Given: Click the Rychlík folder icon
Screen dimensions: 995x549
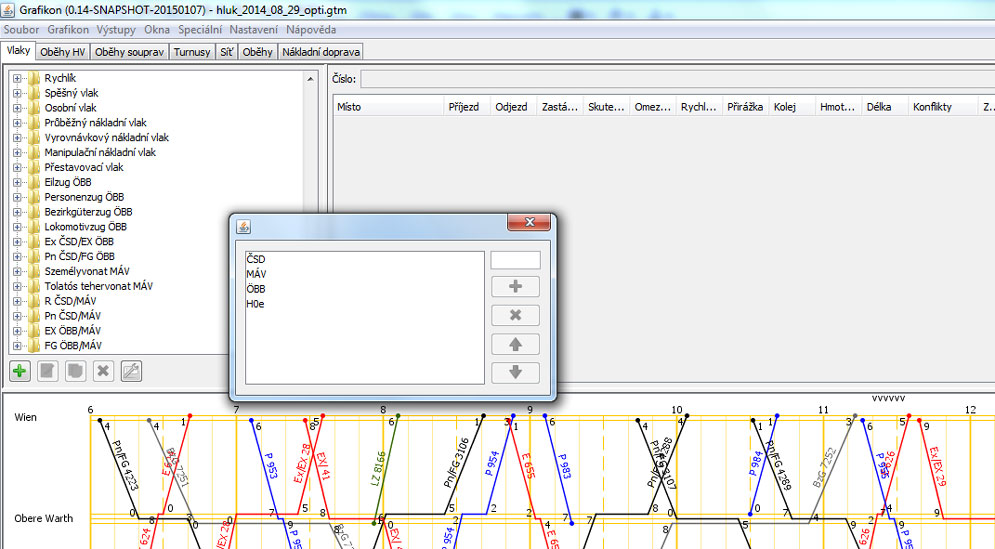Looking at the screenshot, I should [34, 78].
